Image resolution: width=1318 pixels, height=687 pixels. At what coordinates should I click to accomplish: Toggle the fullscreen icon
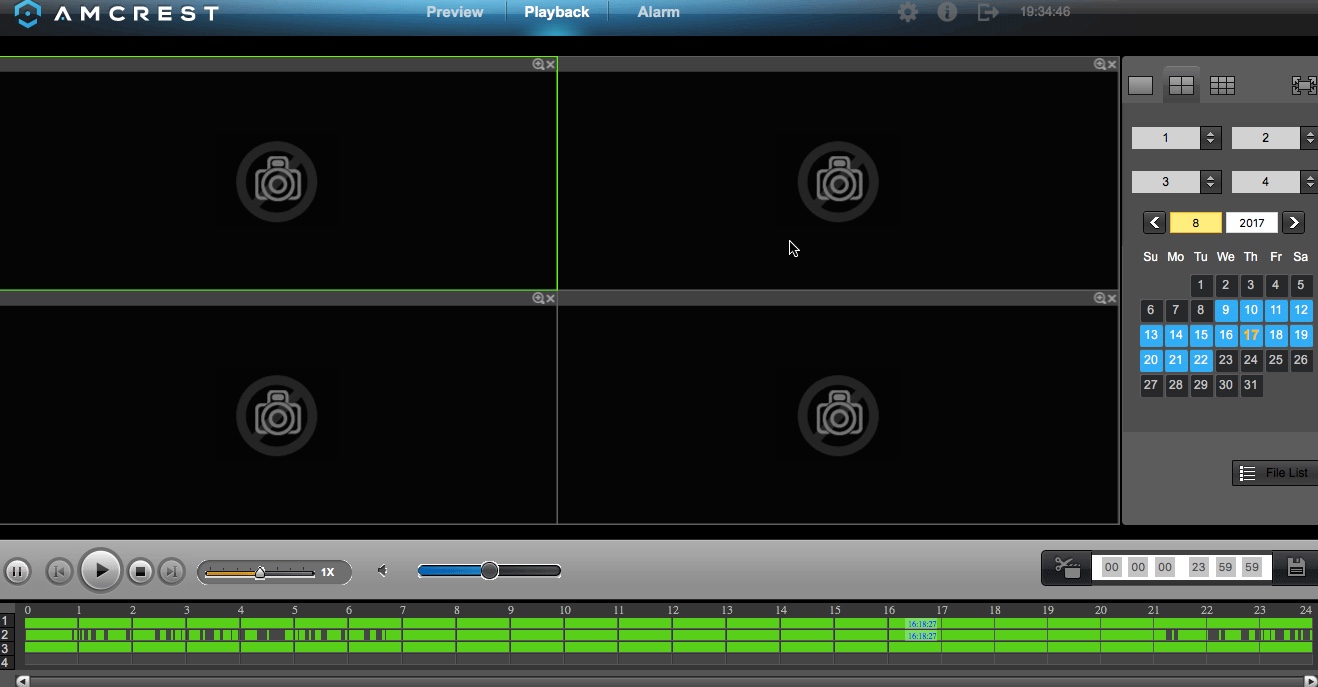click(x=1304, y=86)
